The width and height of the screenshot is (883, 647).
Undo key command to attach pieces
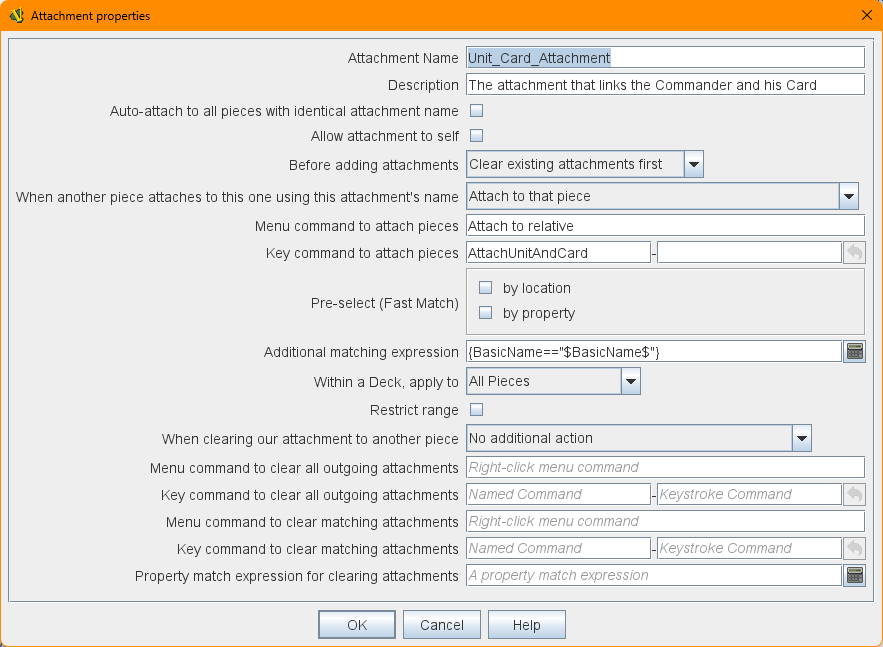[854, 253]
